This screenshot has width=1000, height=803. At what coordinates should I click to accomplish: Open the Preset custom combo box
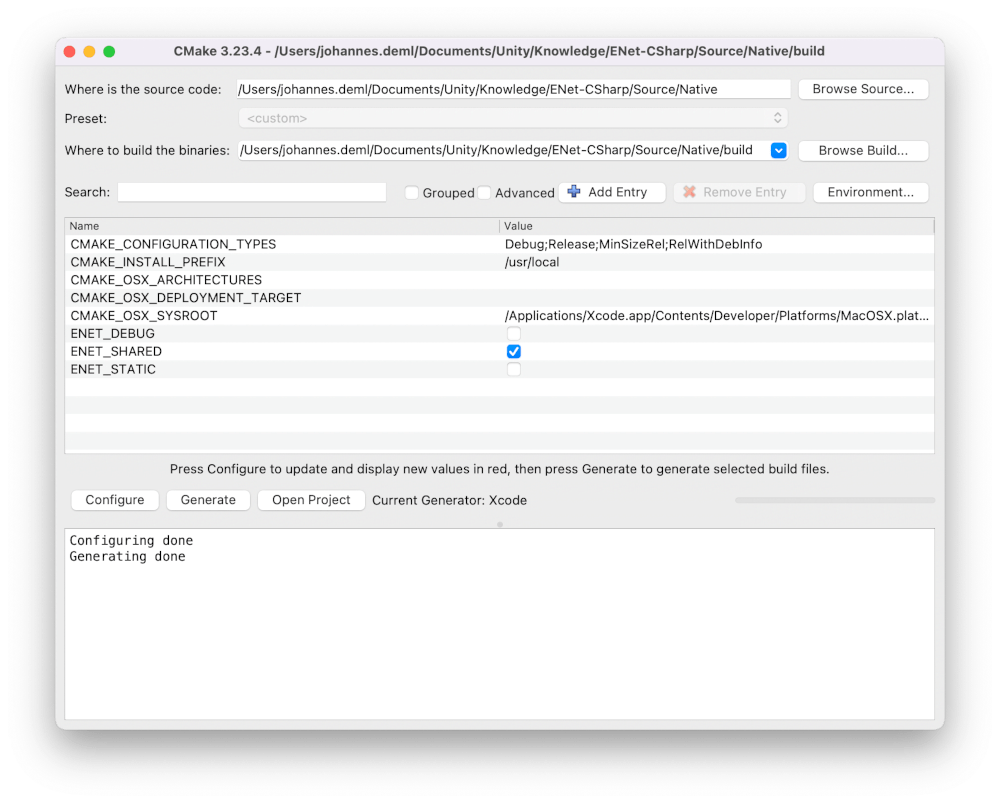coord(513,118)
